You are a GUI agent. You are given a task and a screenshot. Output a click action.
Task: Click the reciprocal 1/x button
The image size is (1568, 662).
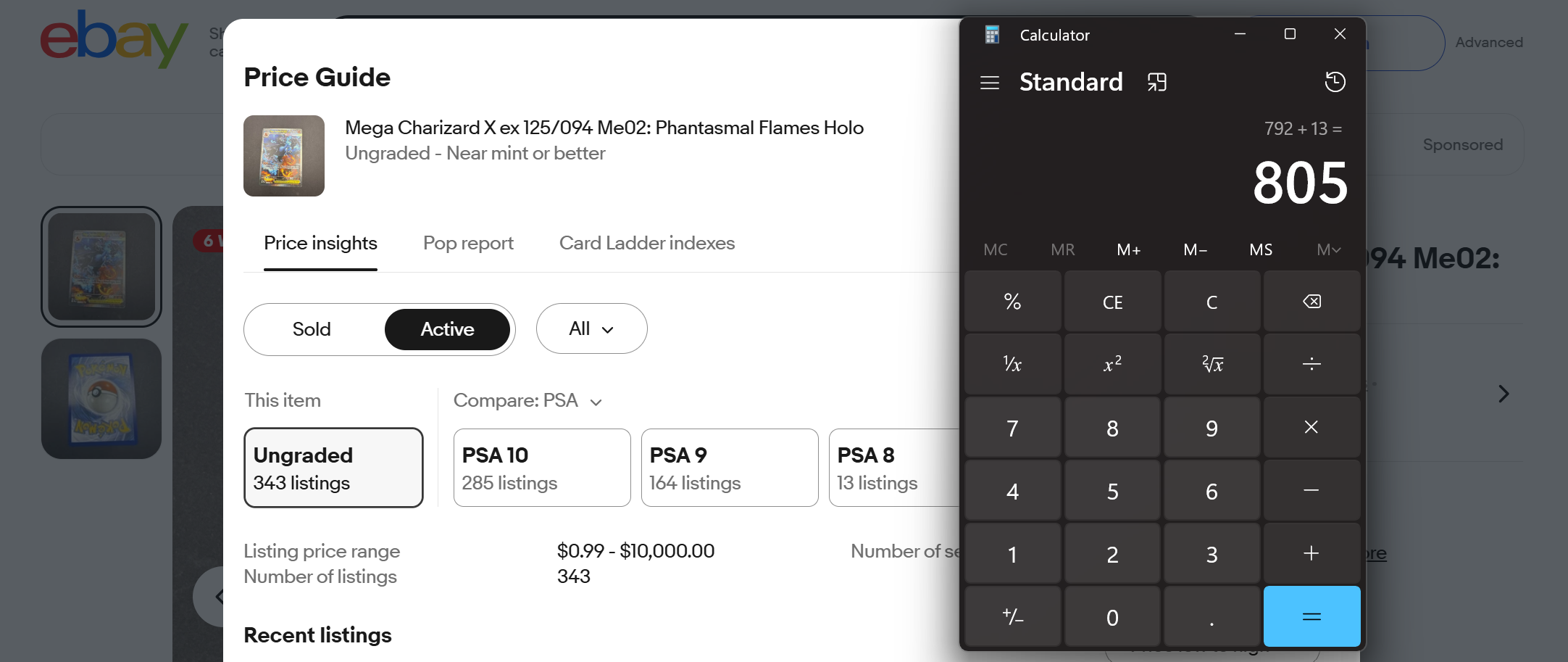(1012, 364)
